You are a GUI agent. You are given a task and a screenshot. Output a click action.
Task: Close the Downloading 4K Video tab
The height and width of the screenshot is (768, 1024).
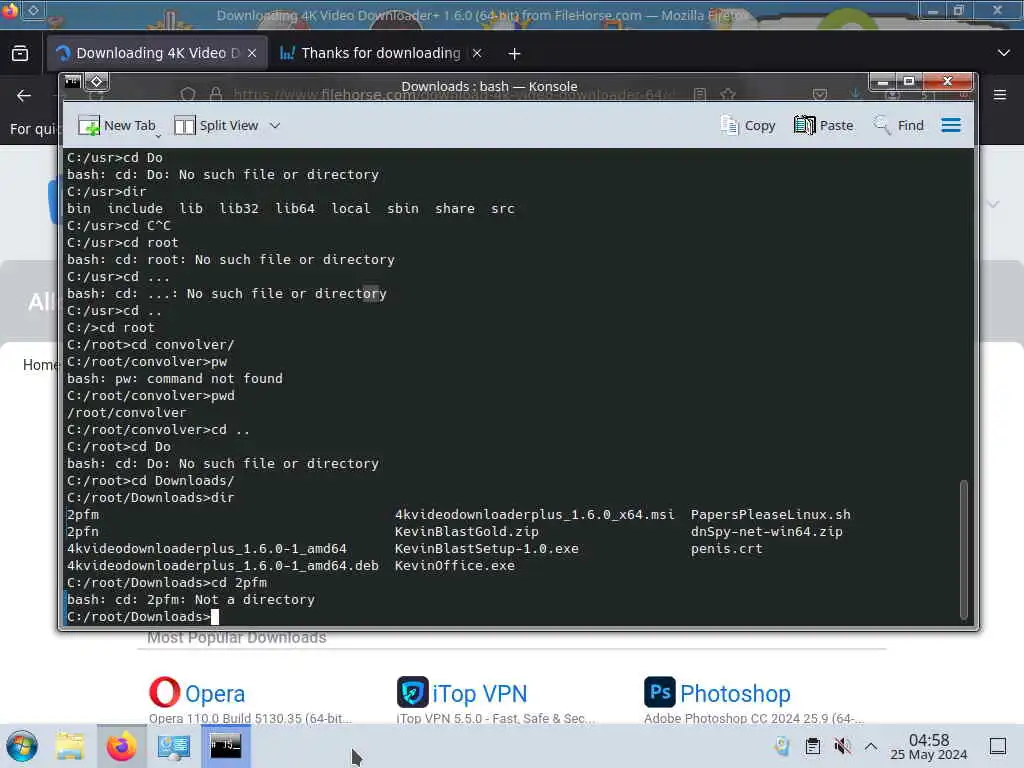[252, 54]
